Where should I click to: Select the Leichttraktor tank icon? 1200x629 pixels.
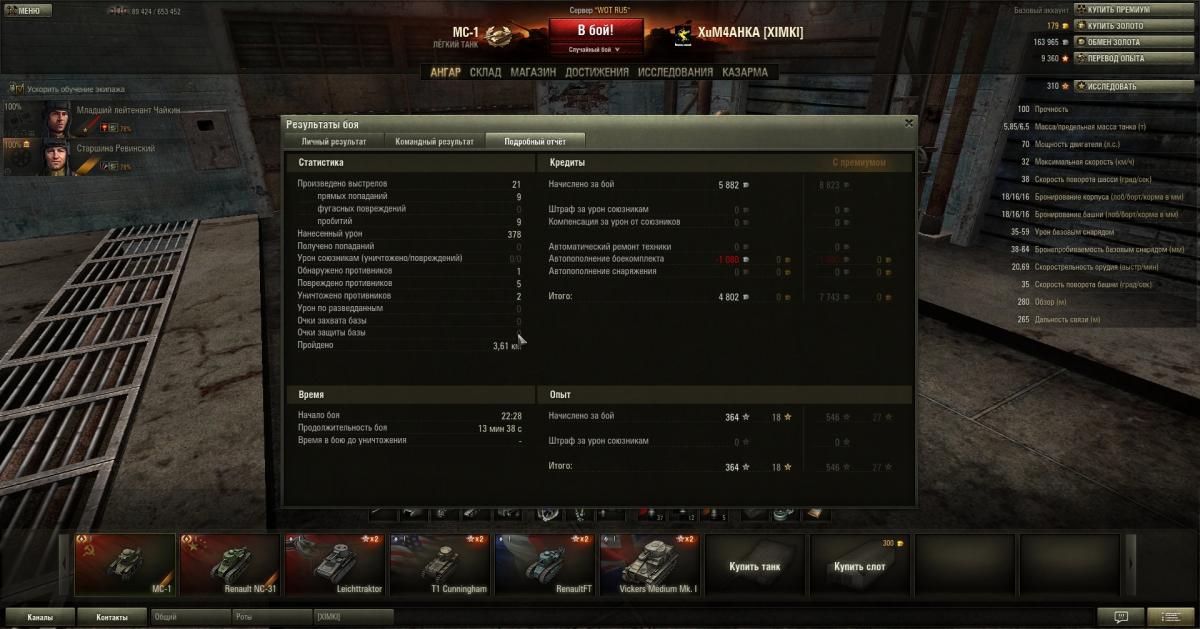pyautogui.click(x=335, y=565)
